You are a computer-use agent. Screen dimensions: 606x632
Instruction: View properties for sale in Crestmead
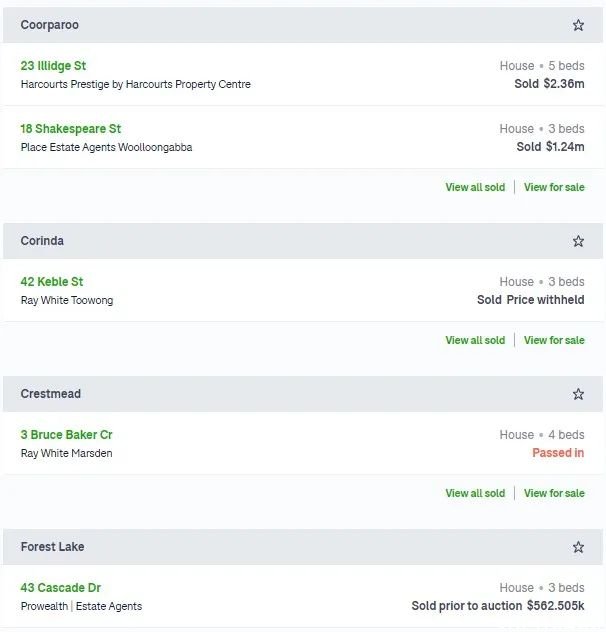(x=554, y=493)
